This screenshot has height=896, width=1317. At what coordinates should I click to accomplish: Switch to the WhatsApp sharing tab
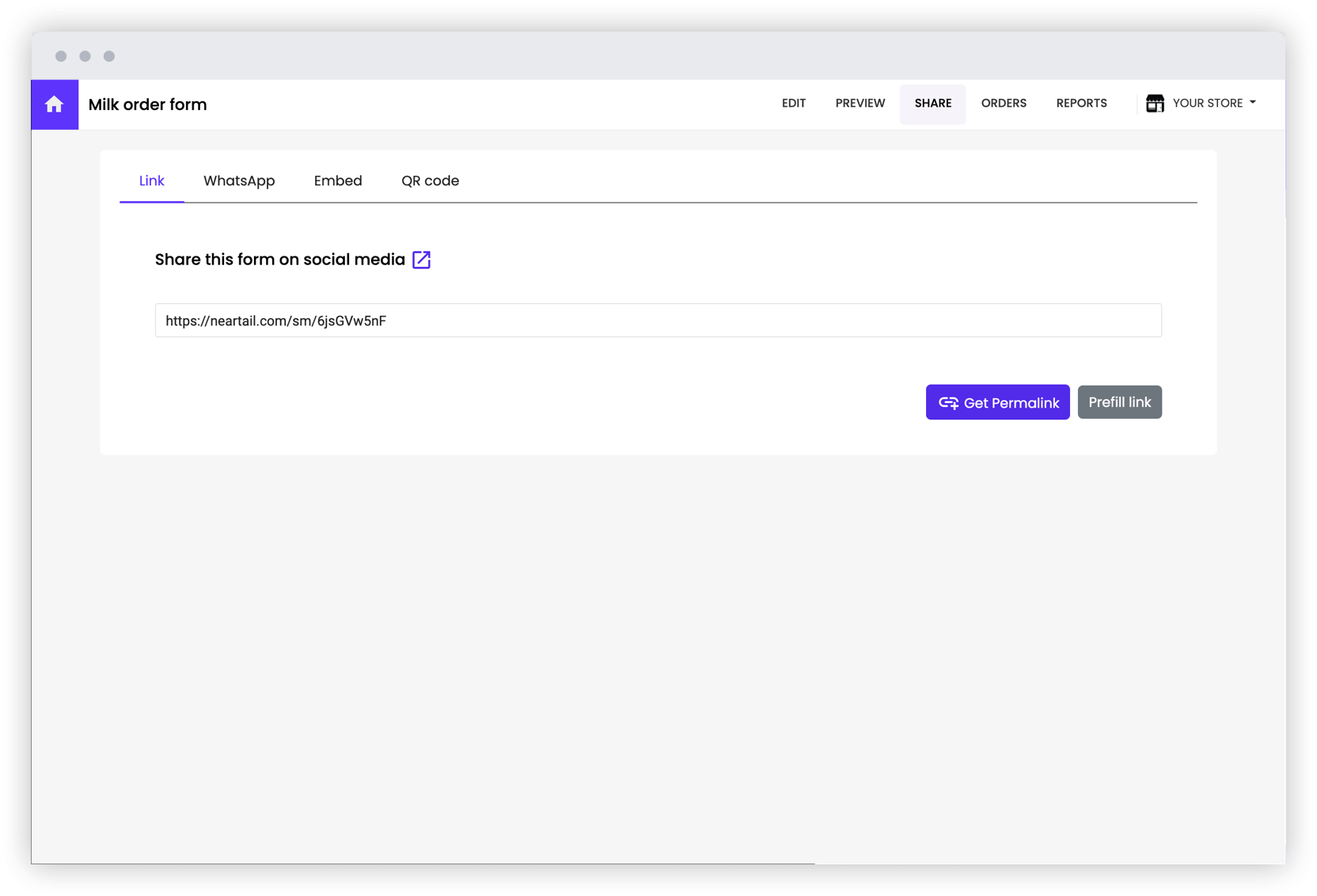[239, 180]
